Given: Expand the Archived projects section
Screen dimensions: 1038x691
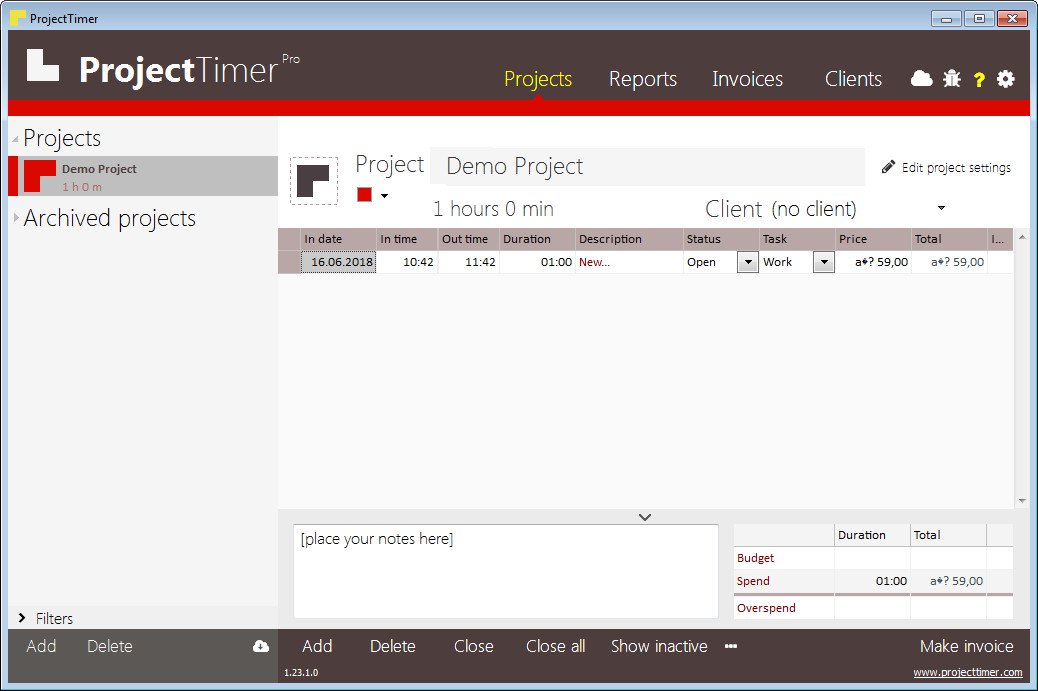Looking at the screenshot, I should (x=16, y=218).
